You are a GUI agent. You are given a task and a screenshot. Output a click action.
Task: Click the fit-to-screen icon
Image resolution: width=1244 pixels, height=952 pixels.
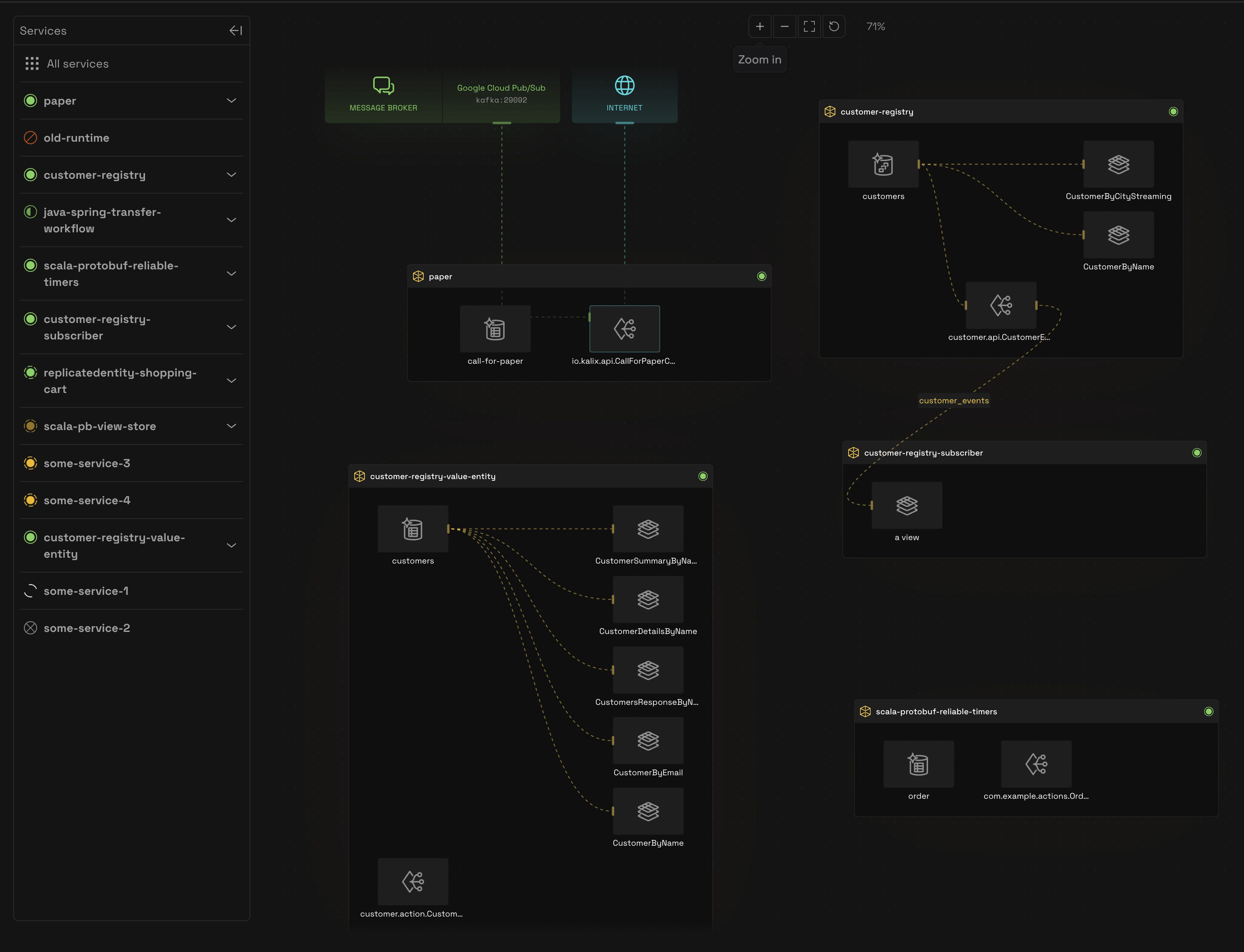[x=809, y=27]
